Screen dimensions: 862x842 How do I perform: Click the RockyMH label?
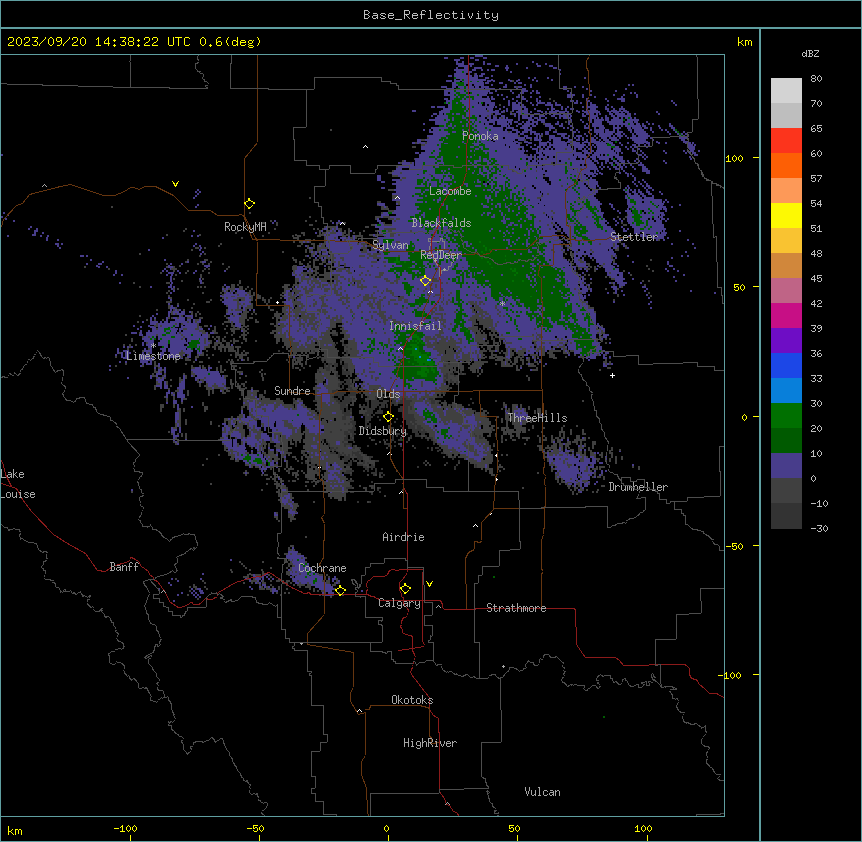pyautogui.click(x=245, y=226)
